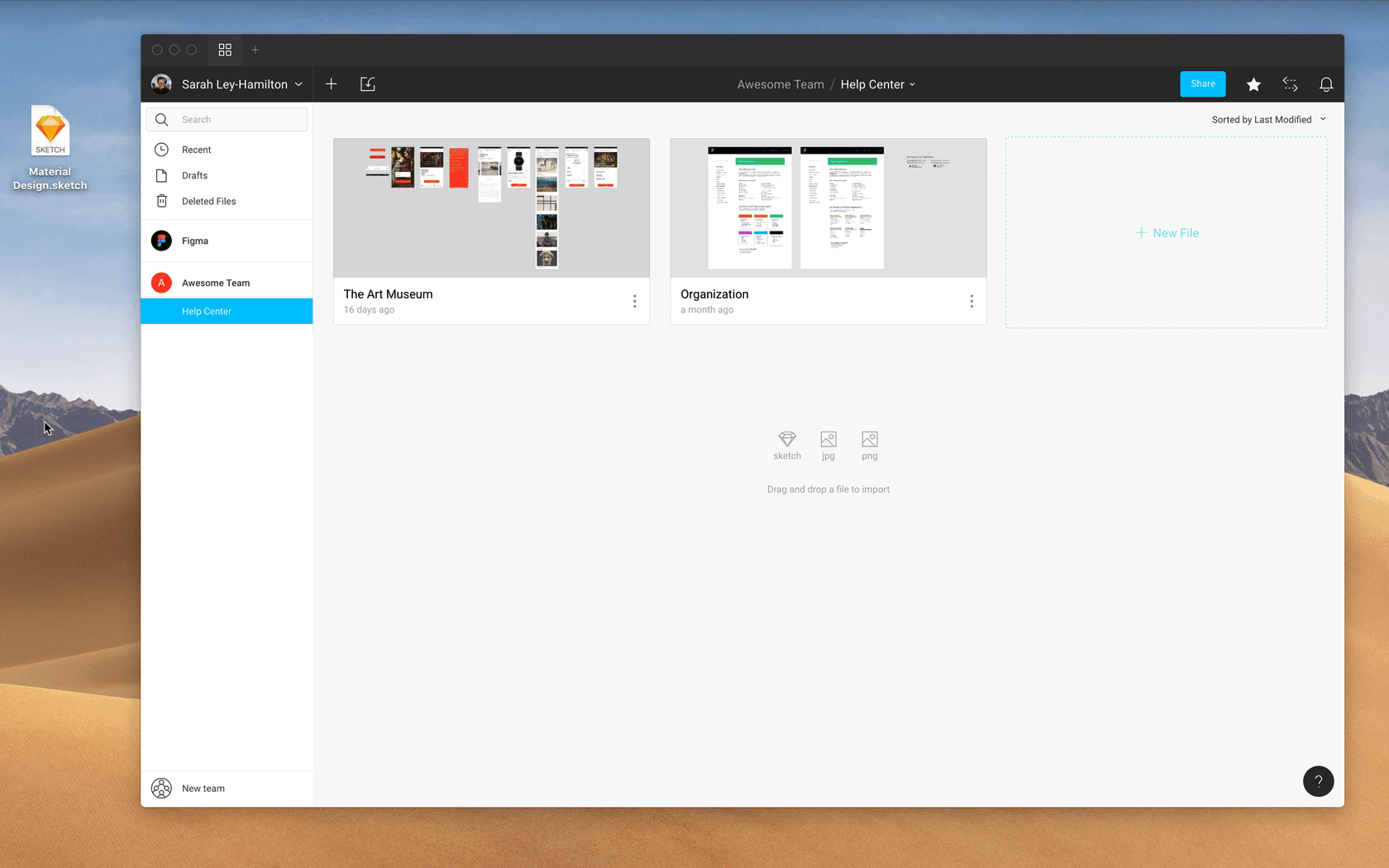
Task: Favorite this project with the star
Action: click(1253, 84)
